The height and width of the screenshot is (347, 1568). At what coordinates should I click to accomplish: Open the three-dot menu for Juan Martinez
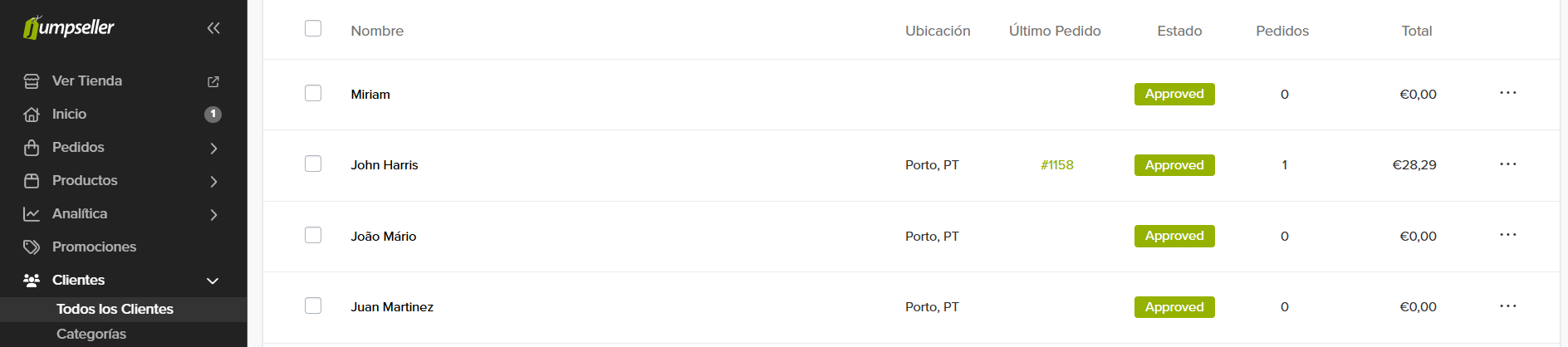(x=1507, y=306)
